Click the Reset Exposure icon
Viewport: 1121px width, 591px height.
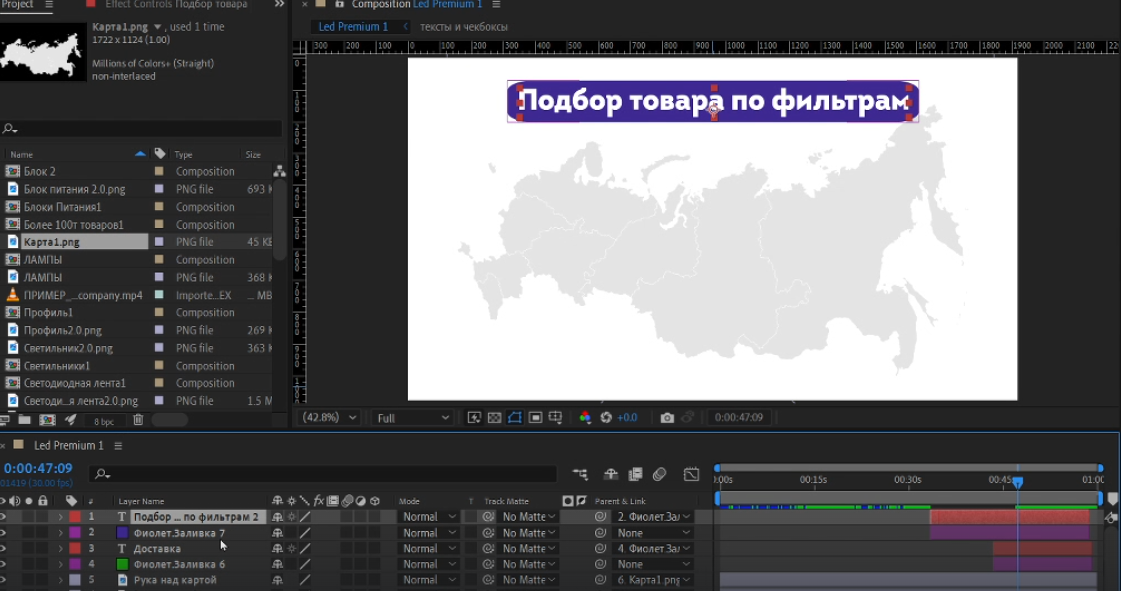606,418
